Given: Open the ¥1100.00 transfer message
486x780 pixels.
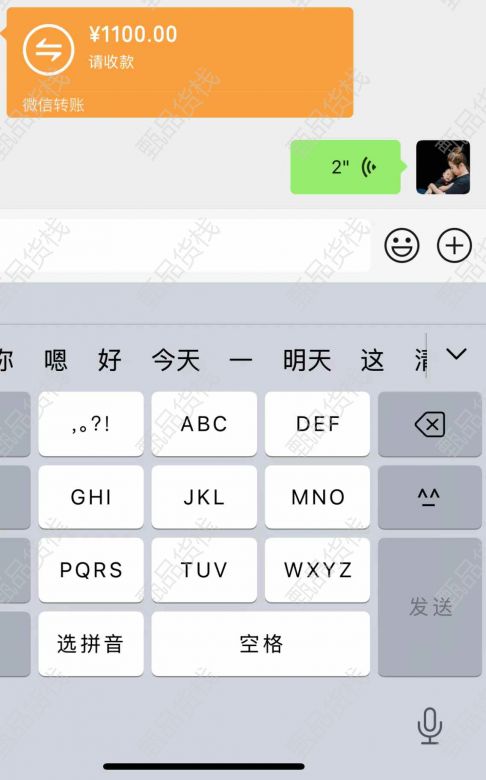Looking at the screenshot, I should pyautogui.click(x=180, y=63).
